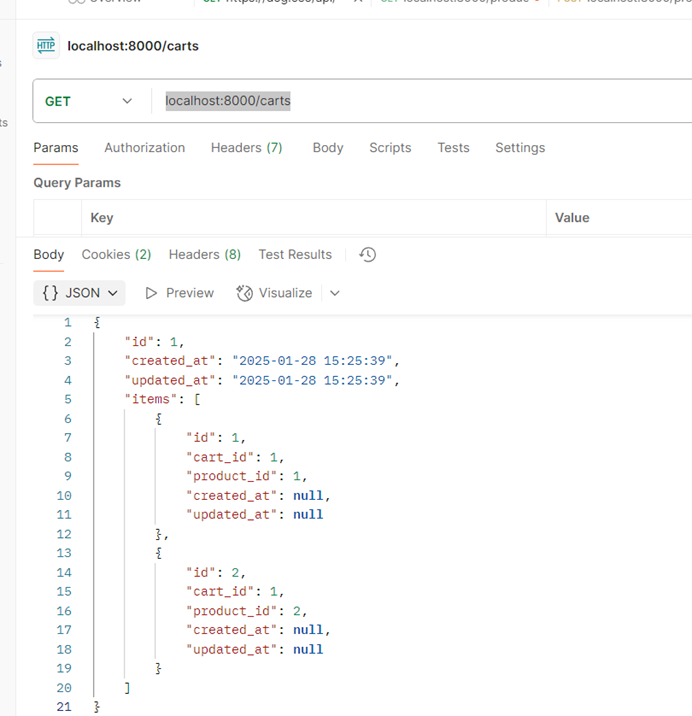Image resolution: width=692 pixels, height=716 pixels.
Task: Click the "updated_at" timestamp value on line 4
Action: pyautogui.click(x=312, y=380)
